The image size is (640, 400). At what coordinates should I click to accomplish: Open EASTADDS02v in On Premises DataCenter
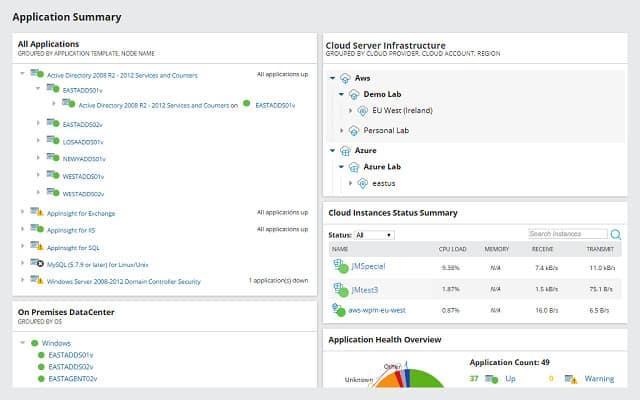tap(71, 367)
